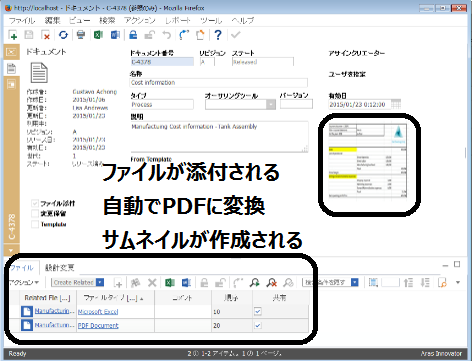
Task: Click the Print icon in top toolbar
Action: [81, 35]
